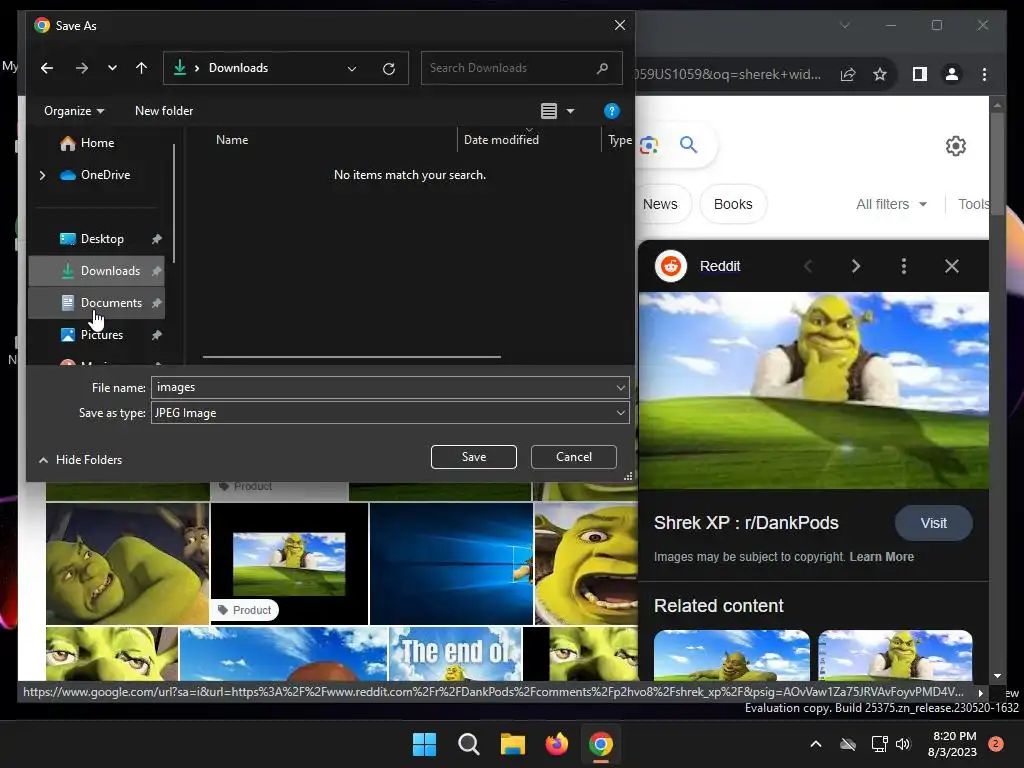Refresh the Downloads folder view

click(x=389, y=69)
